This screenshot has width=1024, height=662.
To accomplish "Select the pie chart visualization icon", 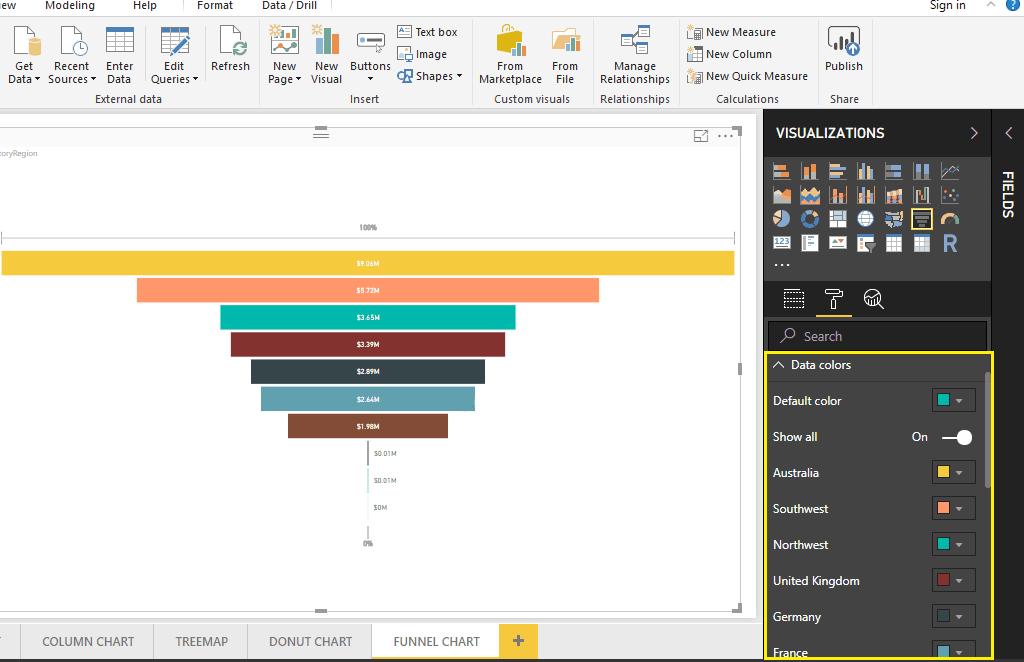I will [782, 219].
